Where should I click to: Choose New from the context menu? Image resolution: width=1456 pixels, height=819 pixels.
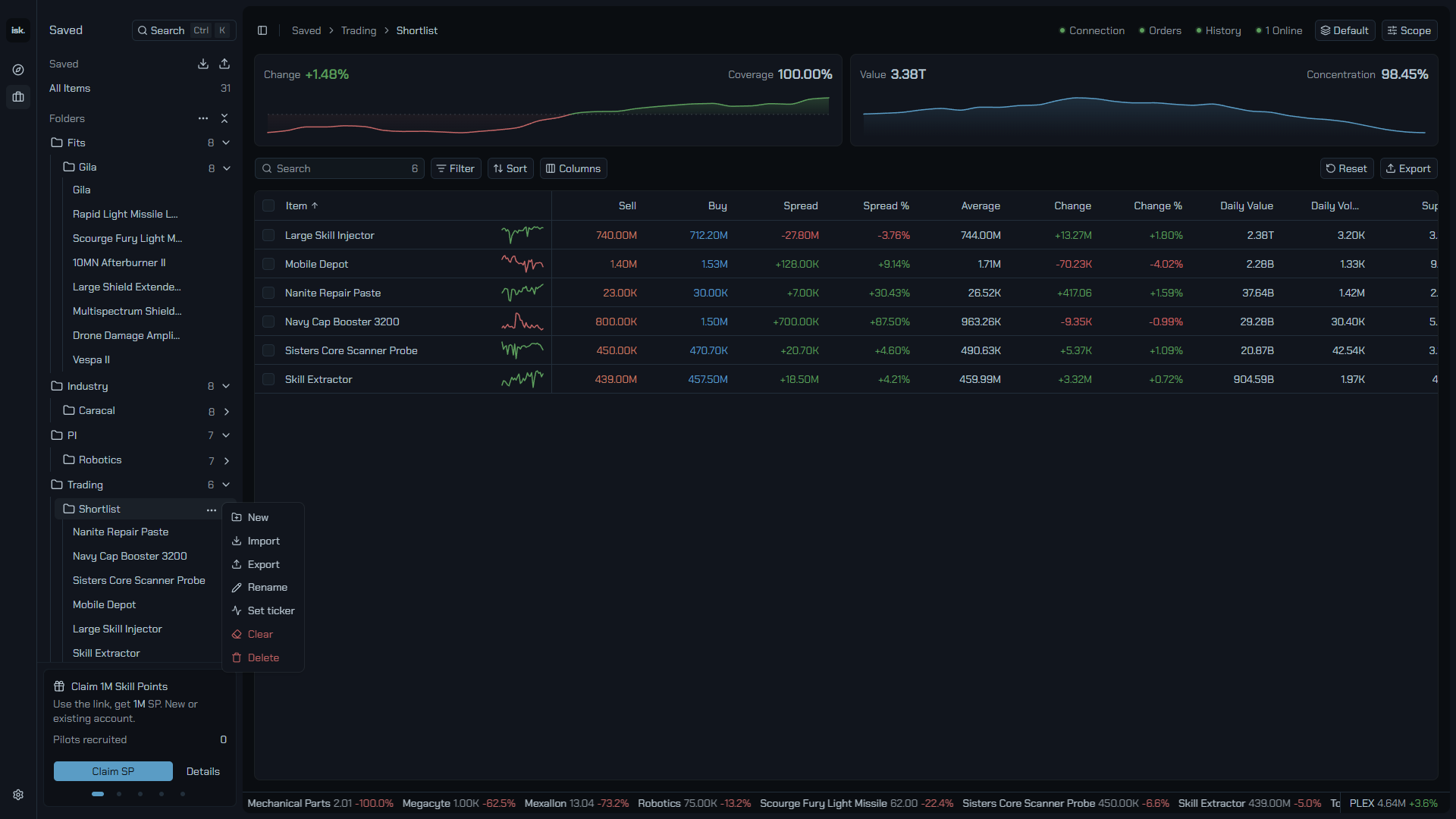(263, 517)
